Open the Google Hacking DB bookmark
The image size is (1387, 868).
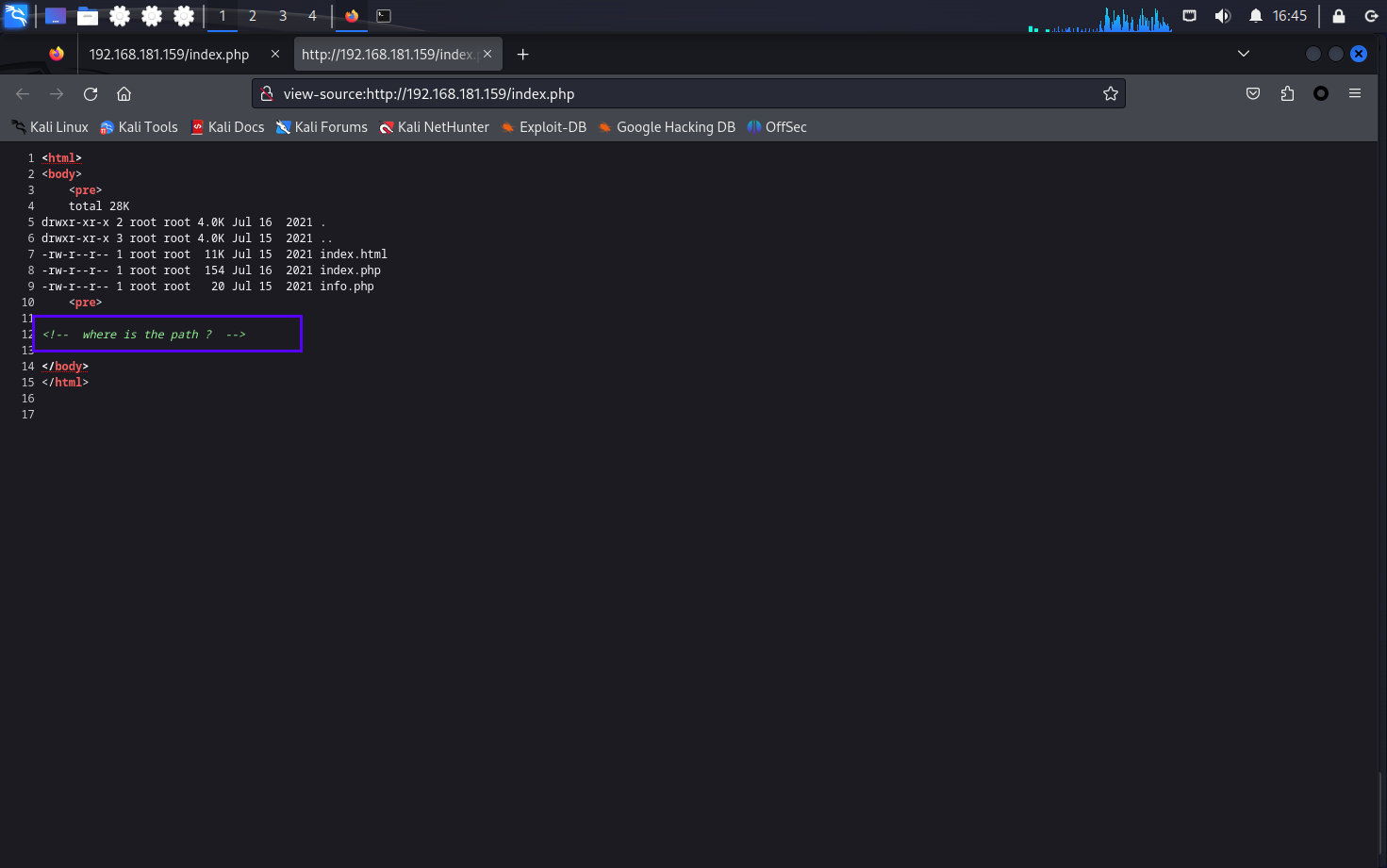667,127
